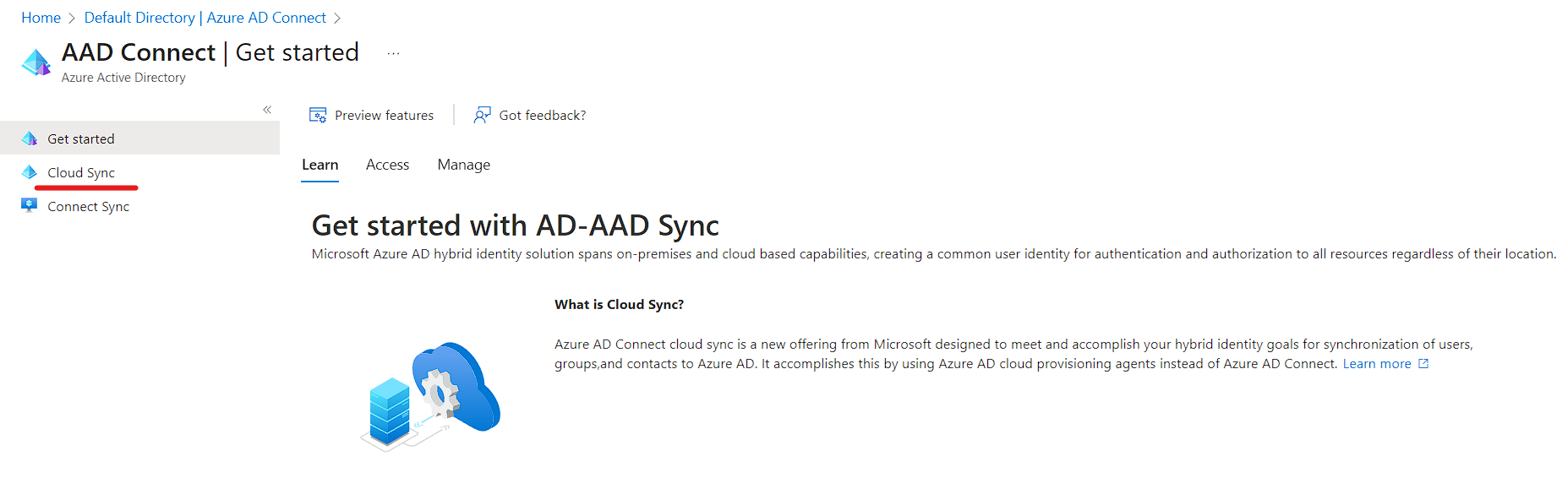
Task: Click the Learn more link about cloud sync
Action: 1377,363
